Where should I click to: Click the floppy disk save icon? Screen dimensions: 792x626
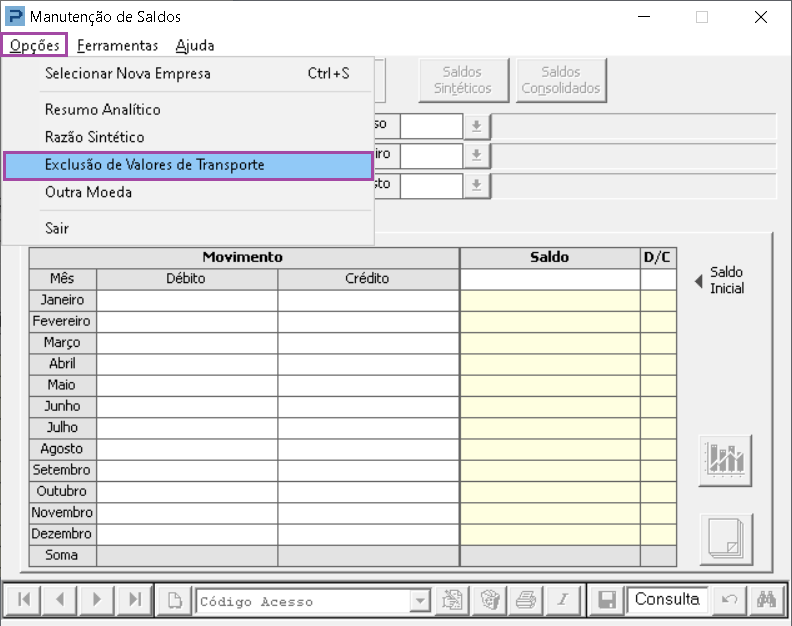tap(606, 600)
